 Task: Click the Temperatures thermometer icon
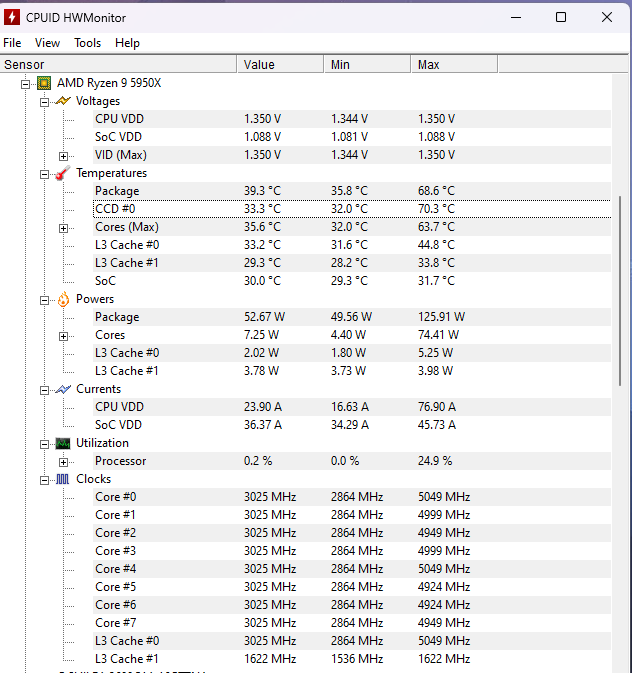tap(63, 173)
